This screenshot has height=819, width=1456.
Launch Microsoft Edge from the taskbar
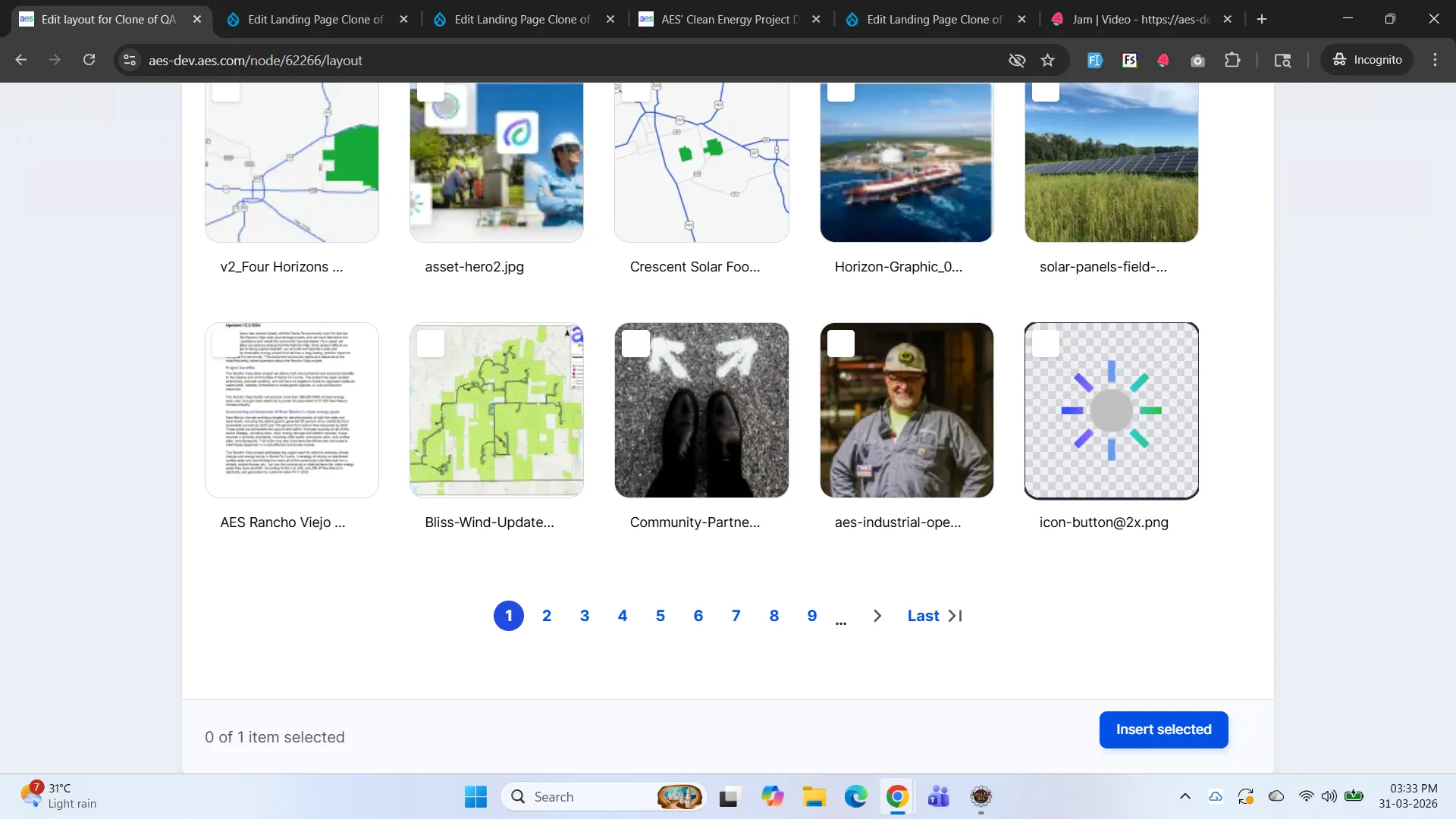[x=855, y=797]
